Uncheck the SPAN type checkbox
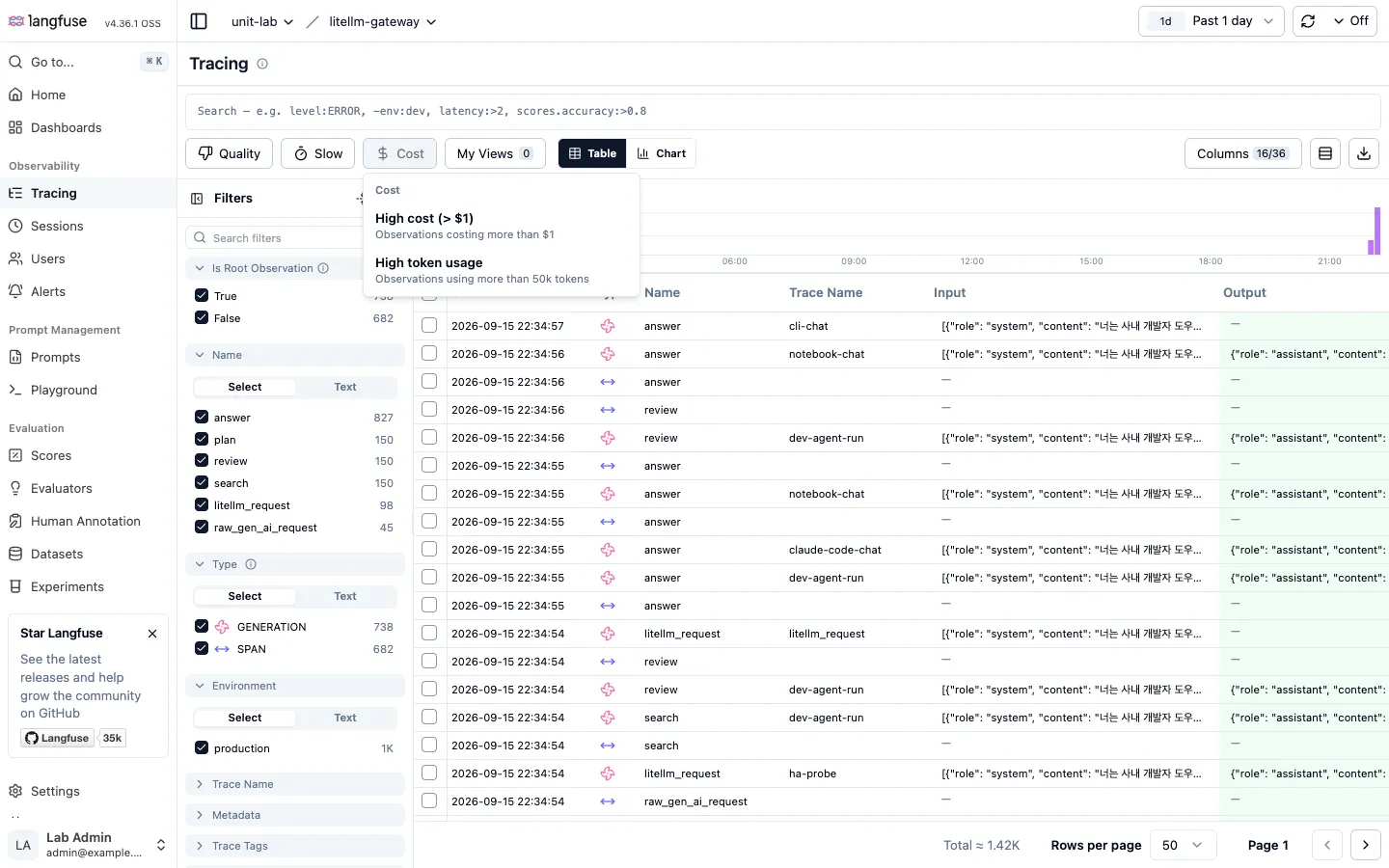This screenshot has width=1389, height=868. click(202, 648)
